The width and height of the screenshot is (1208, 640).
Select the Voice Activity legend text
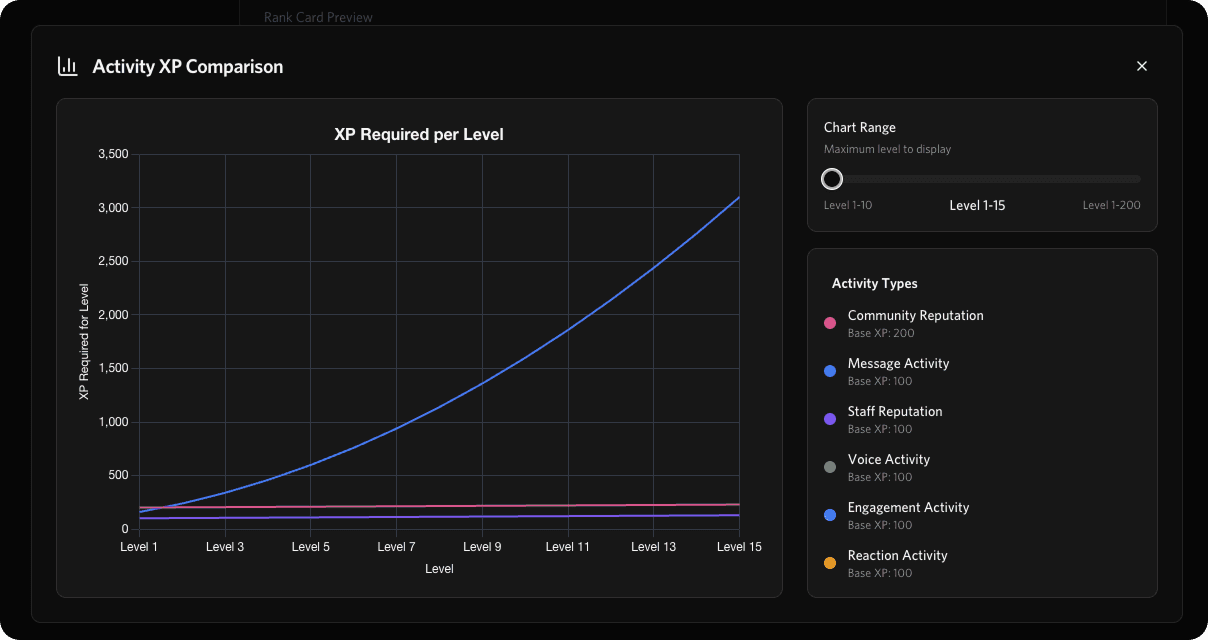click(x=888, y=459)
